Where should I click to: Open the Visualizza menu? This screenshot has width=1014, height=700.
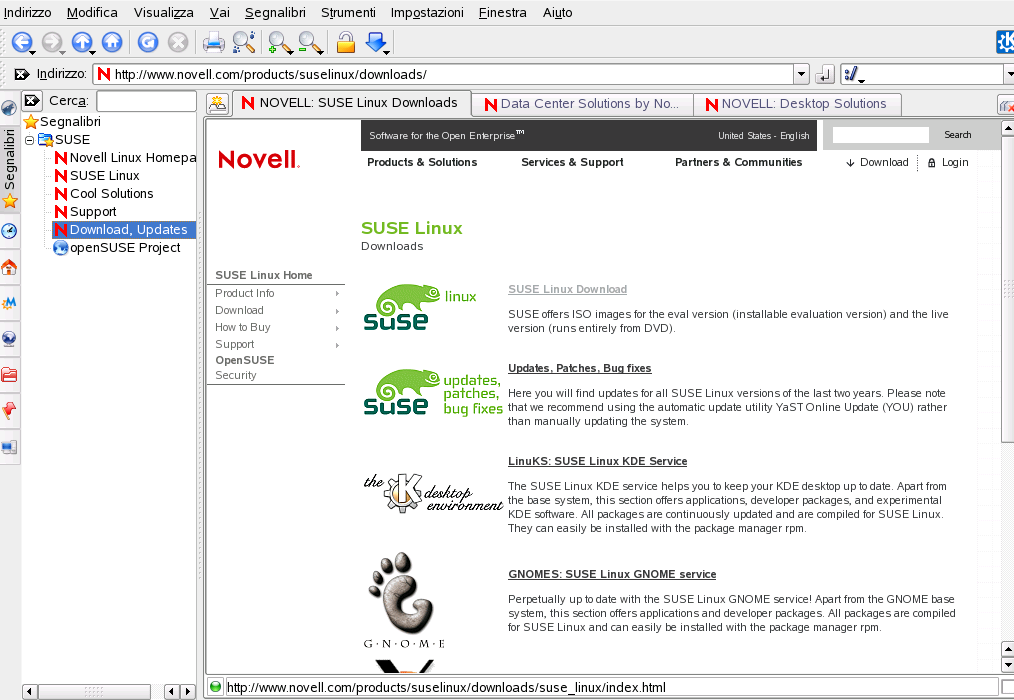(x=164, y=12)
